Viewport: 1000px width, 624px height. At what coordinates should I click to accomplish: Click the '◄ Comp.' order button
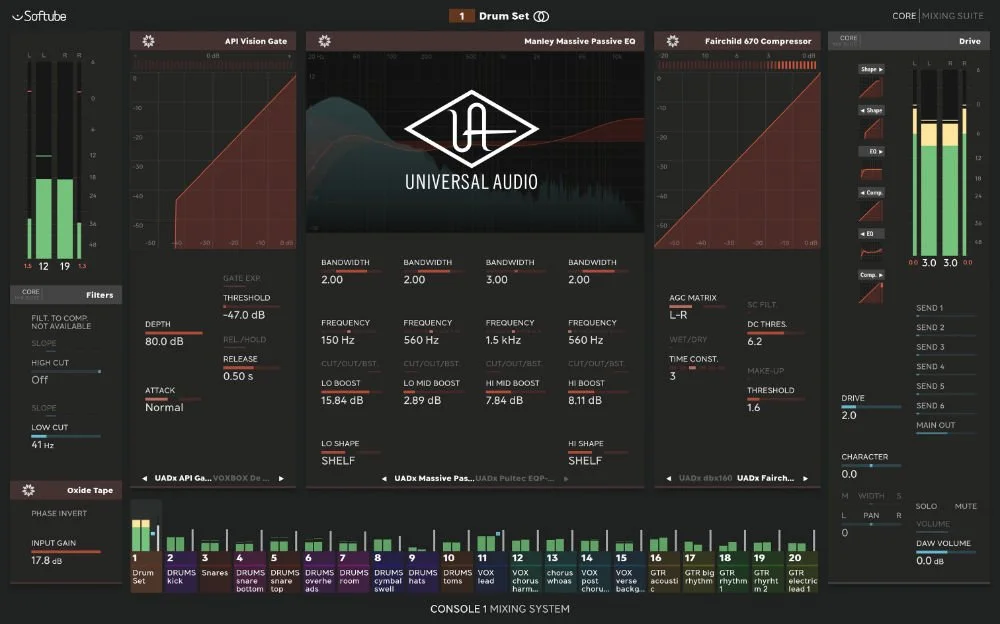click(871, 192)
